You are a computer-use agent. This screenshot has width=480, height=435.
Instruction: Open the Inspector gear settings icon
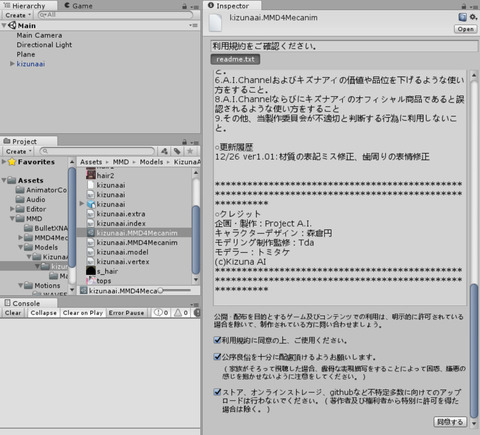pos(473,17)
